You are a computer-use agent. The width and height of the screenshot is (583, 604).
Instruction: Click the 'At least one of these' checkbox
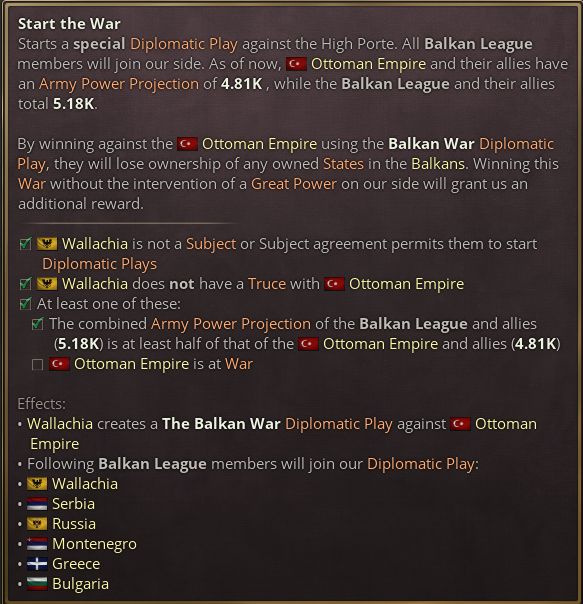(x=25, y=304)
